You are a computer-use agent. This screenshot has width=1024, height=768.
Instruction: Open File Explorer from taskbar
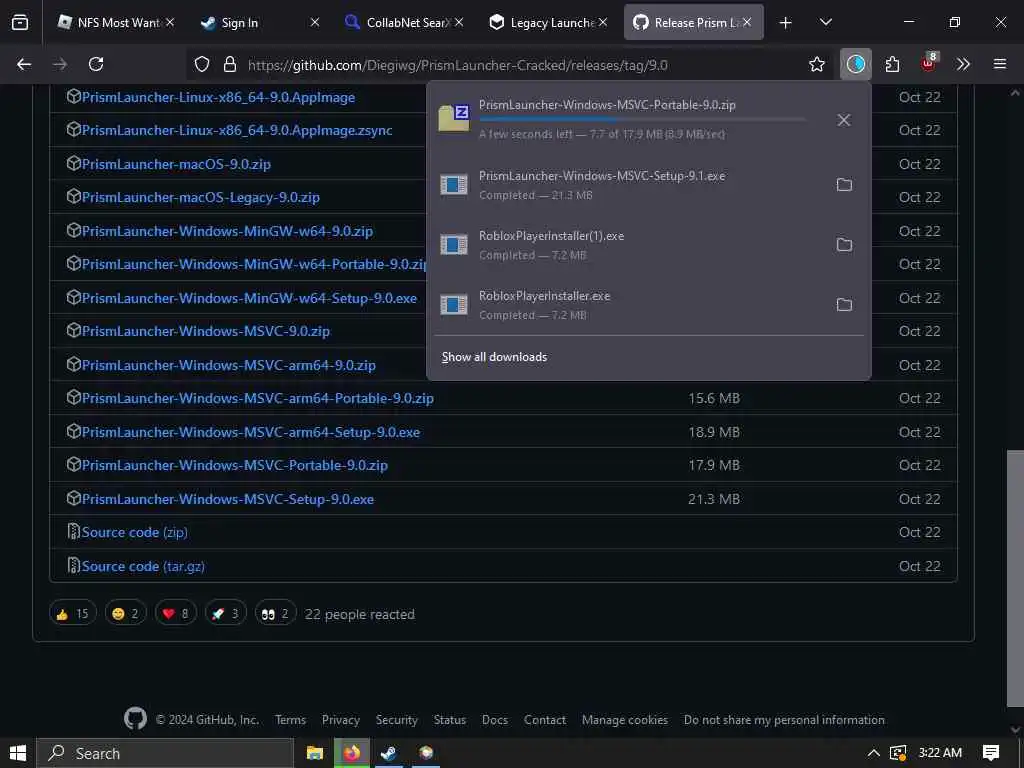pyautogui.click(x=315, y=753)
